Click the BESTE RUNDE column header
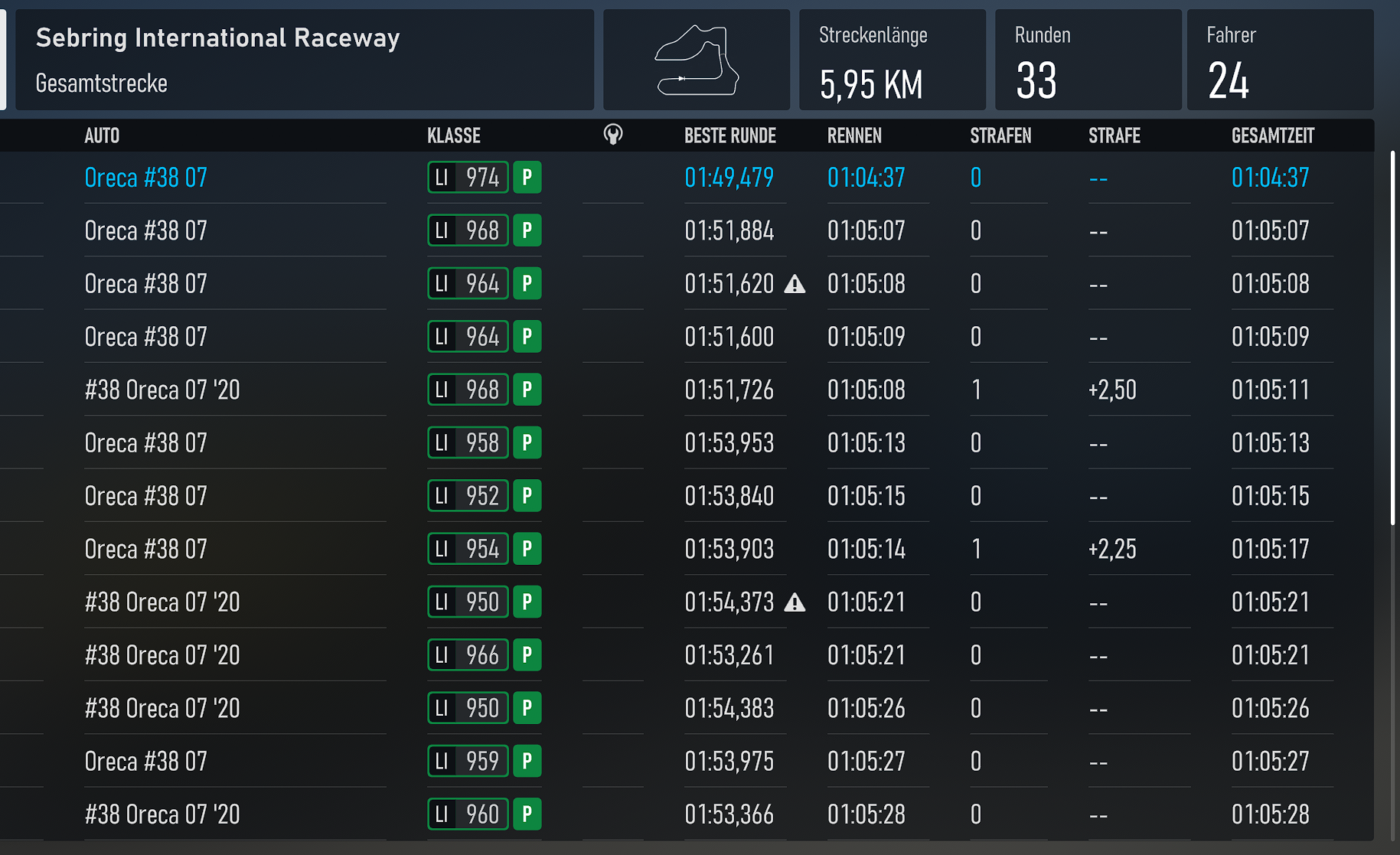This screenshot has width=1400, height=855. click(x=730, y=136)
